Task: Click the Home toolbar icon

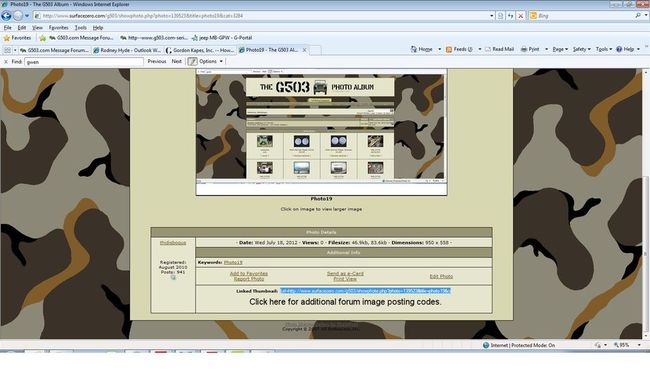Action: click(x=413, y=49)
